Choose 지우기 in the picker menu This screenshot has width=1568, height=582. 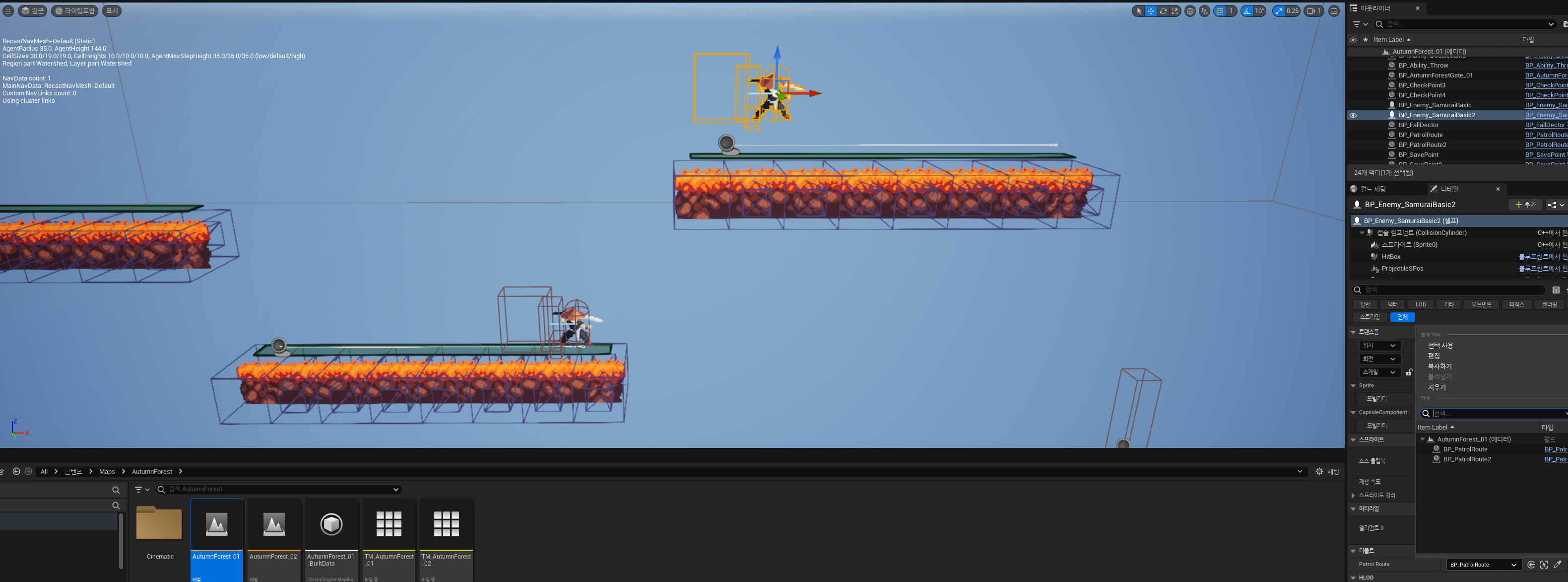click(1437, 387)
